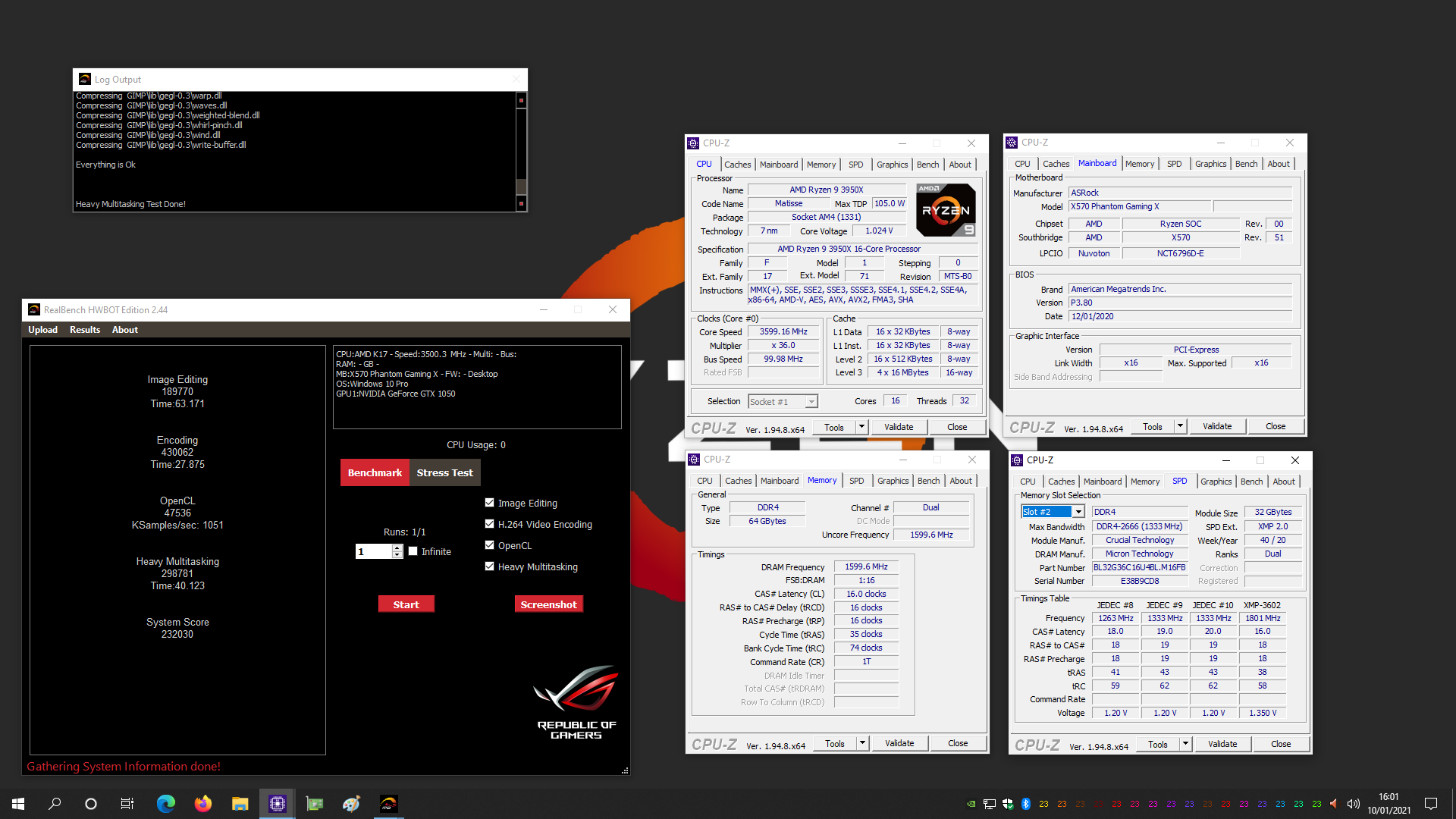This screenshot has width=1456, height=819.
Task: Click the Ryzen 9 logo in CPU-Z
Action: pos(946,210)
